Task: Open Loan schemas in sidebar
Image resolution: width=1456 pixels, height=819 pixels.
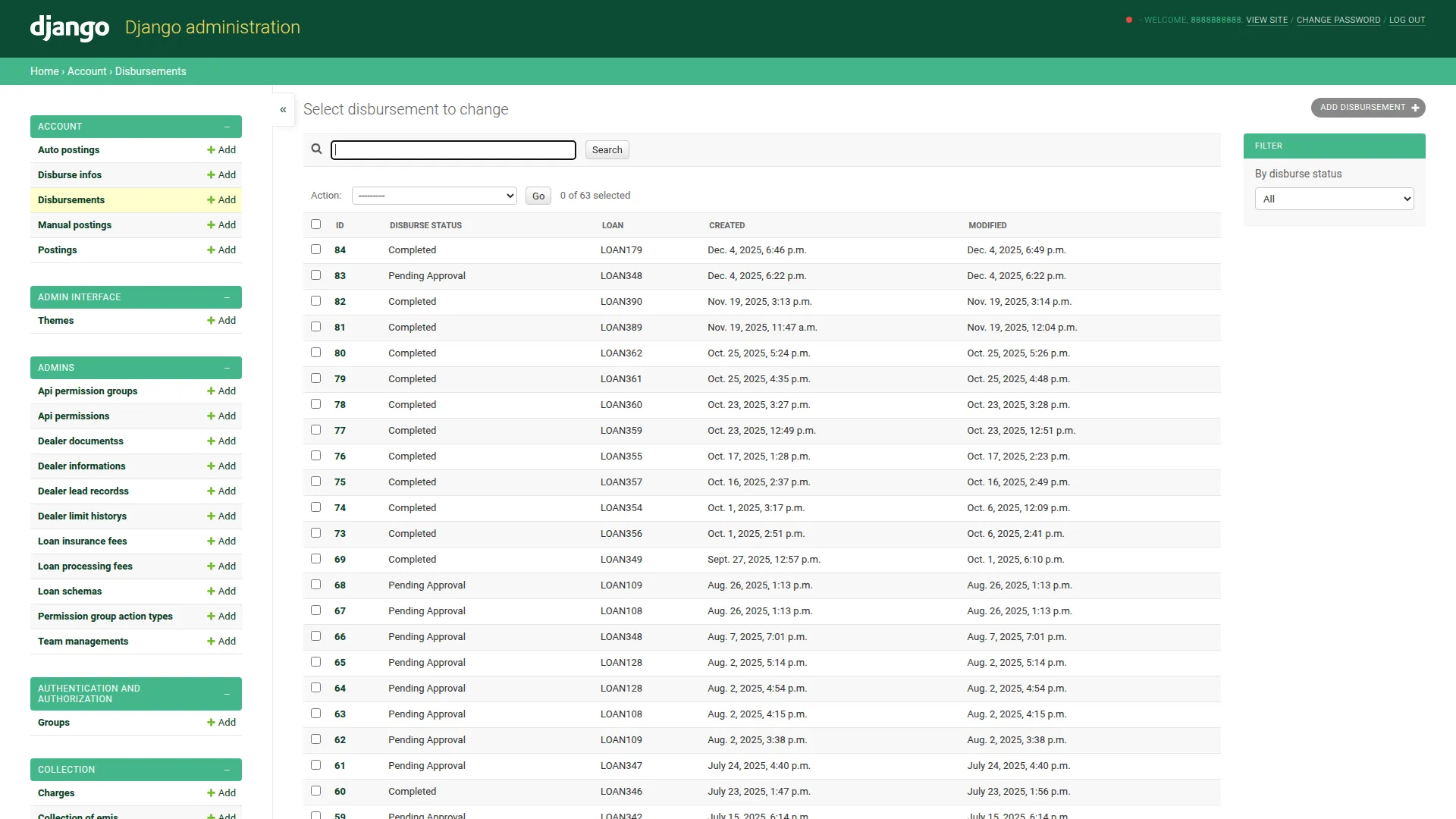Action: pyautogui.click(x=70, y=591)
